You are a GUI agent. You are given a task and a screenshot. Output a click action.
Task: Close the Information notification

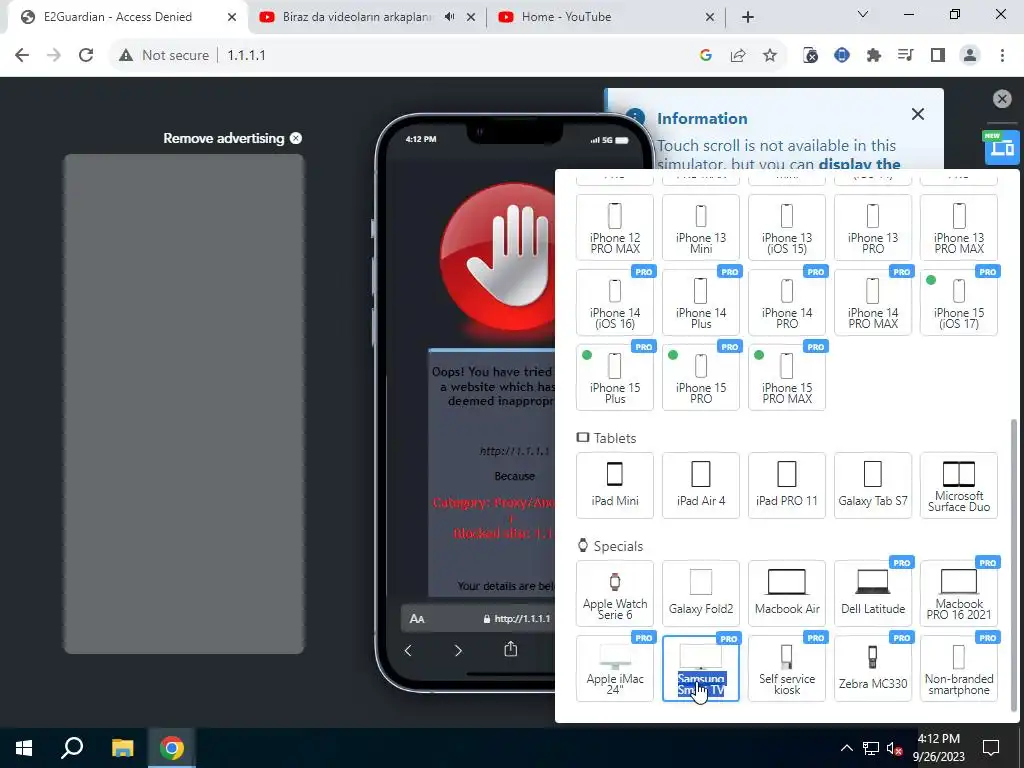tap(918, 114)
